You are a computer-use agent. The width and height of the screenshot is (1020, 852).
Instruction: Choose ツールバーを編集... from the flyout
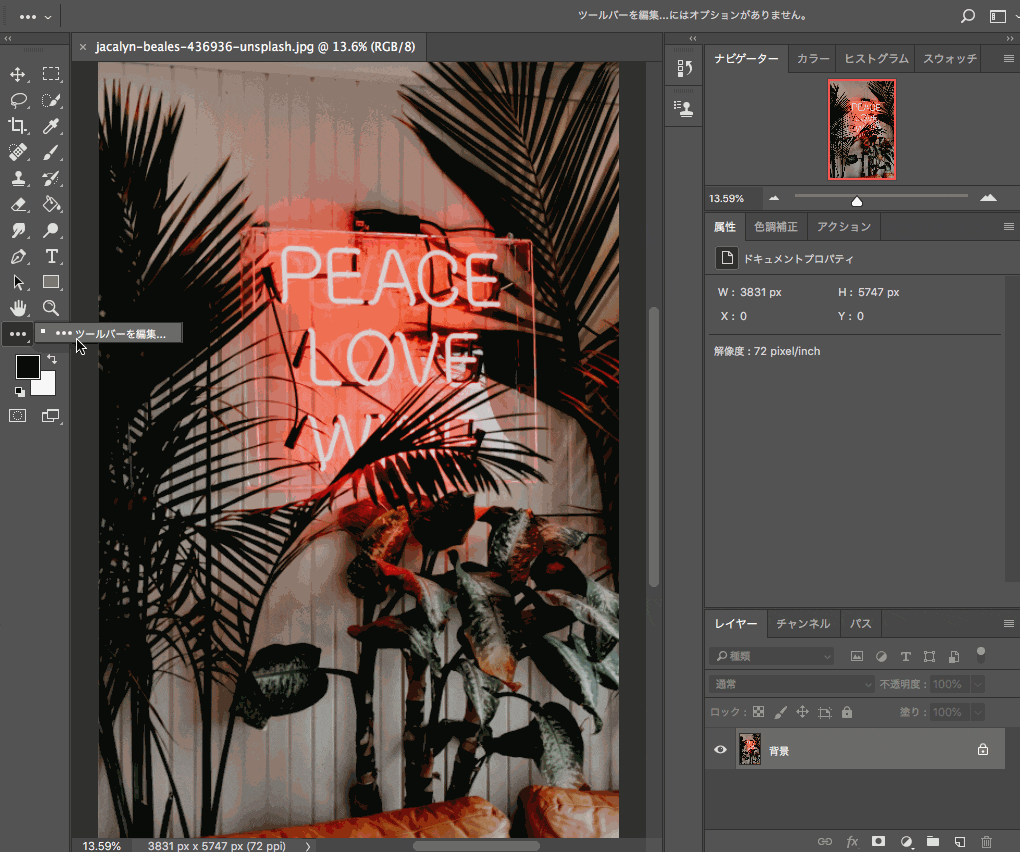[109, 333]
